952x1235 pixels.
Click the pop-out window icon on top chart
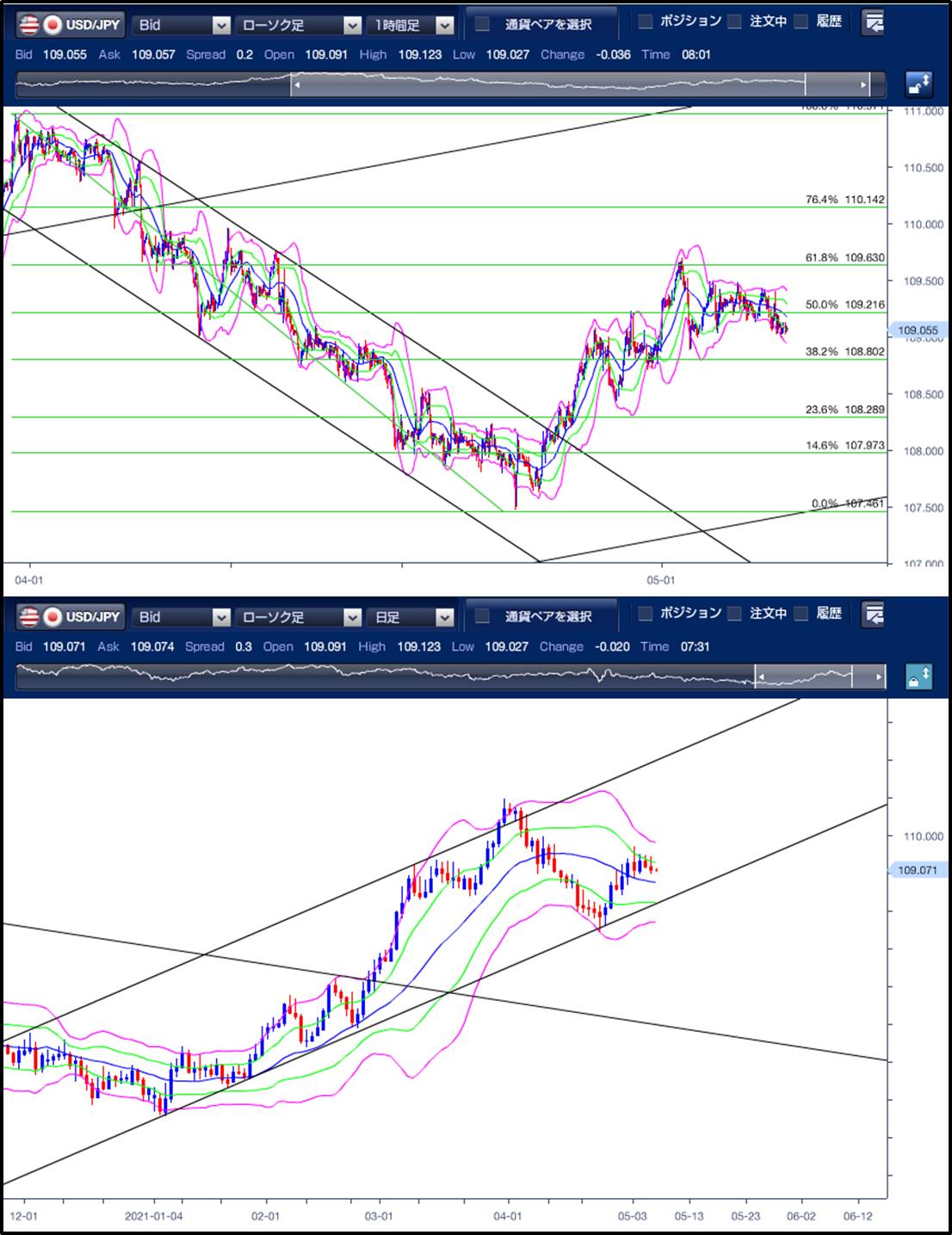click(875, 24)
